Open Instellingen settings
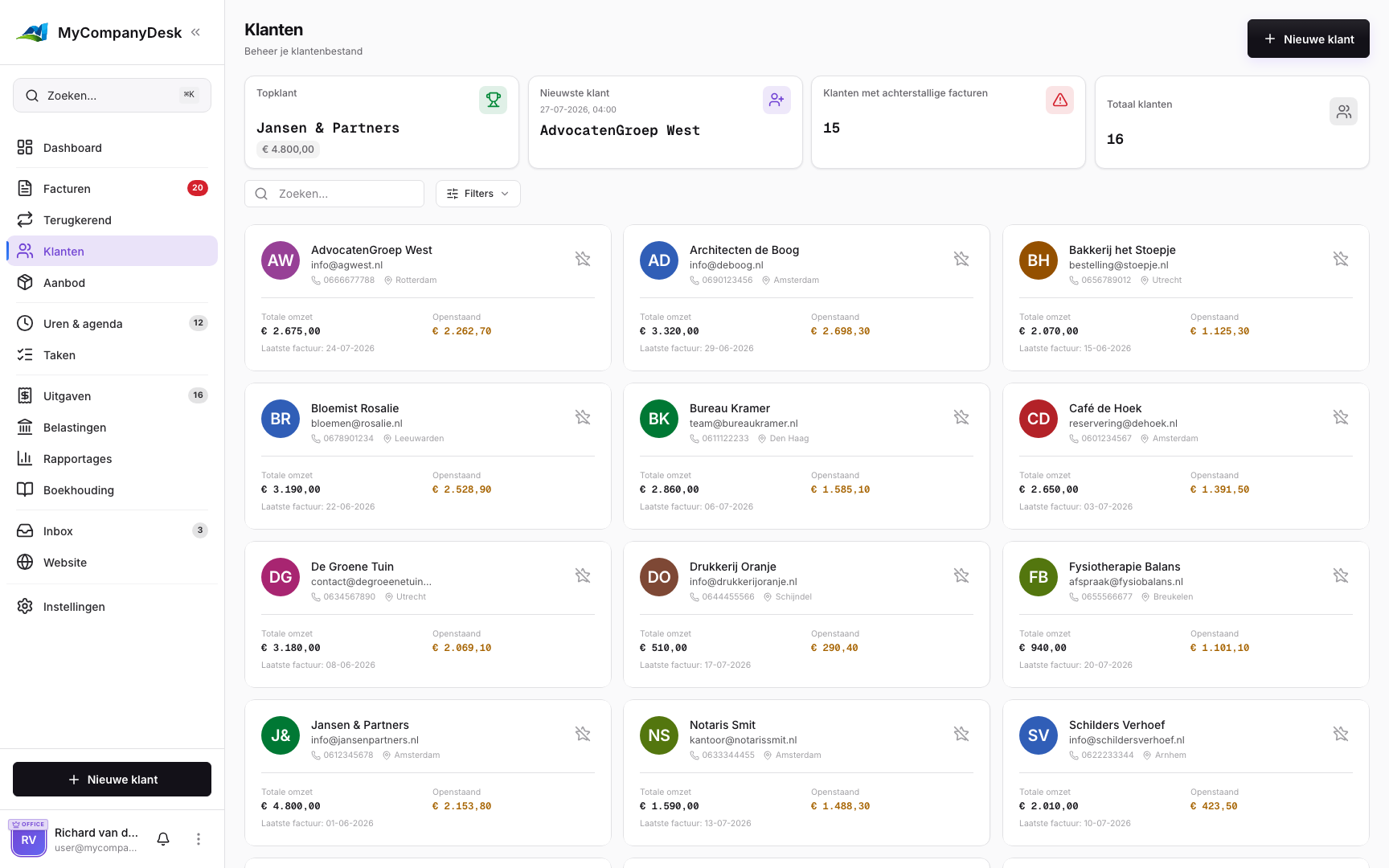 coord(112,607)
